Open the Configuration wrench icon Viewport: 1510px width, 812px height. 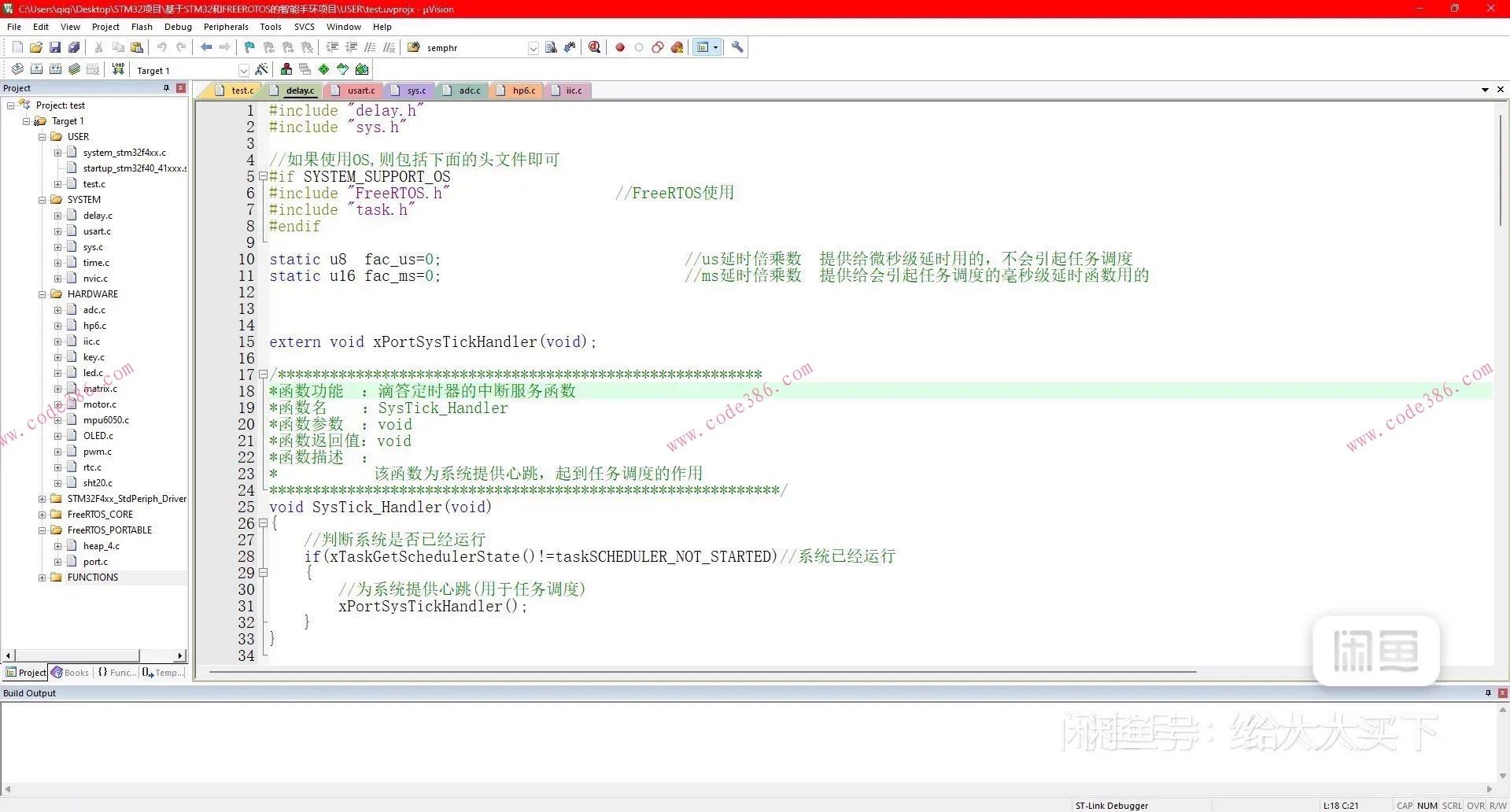(x=737, y=48)
